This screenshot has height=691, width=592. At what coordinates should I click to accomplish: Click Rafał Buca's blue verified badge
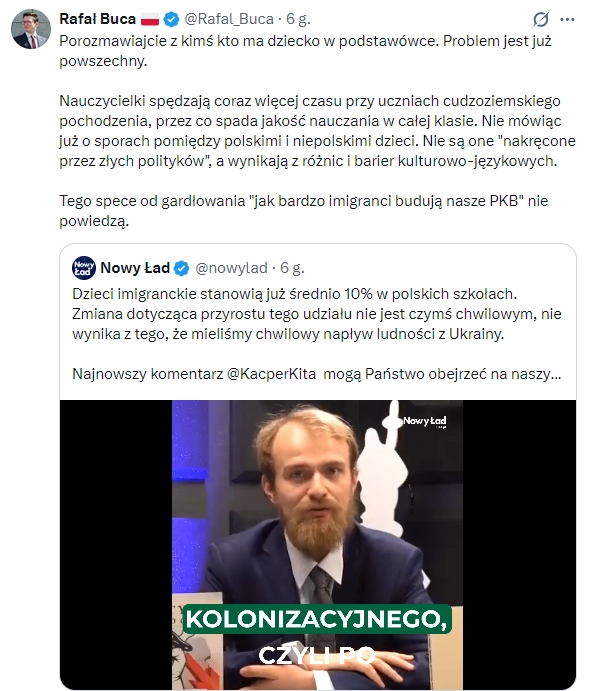[171, 19]
